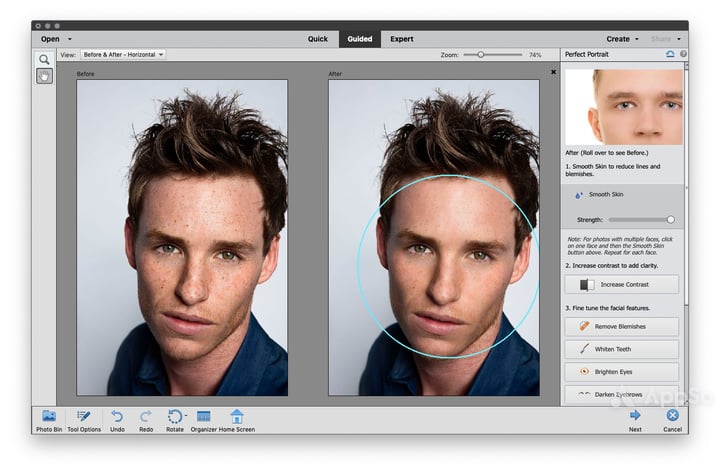Click Increase Contrast button
720x474 pixels.
(621, 285)
